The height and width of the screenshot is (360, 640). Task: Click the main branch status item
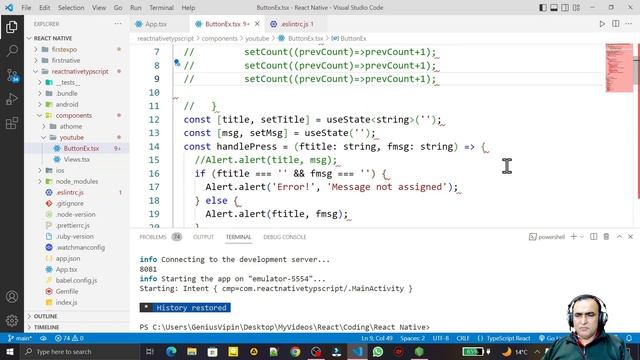[19, 338]
